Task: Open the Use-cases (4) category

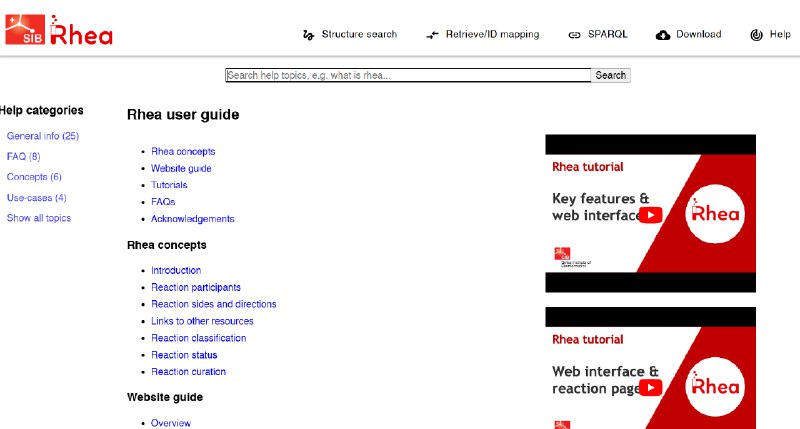Action: pyautogui.click(x=37, y=197)
